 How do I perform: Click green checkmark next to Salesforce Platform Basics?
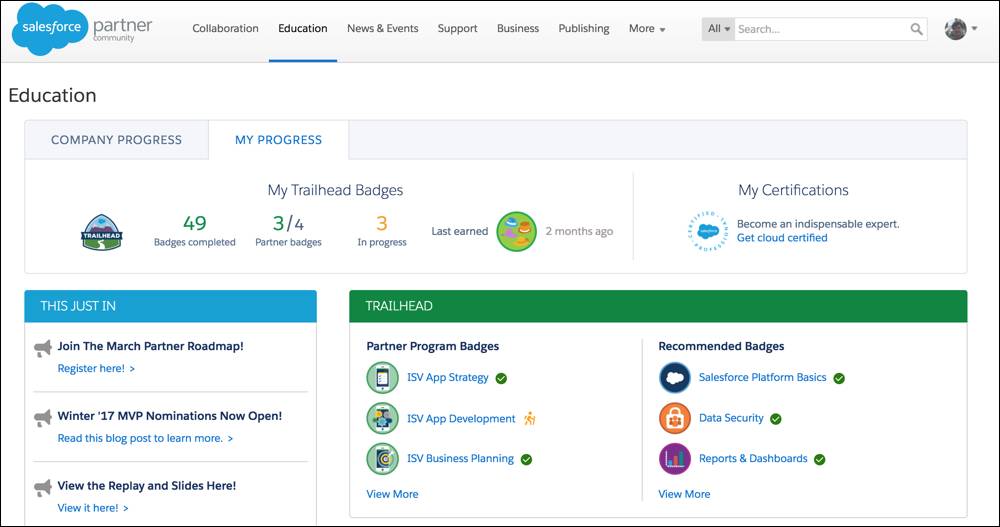(x=839, y=378)
